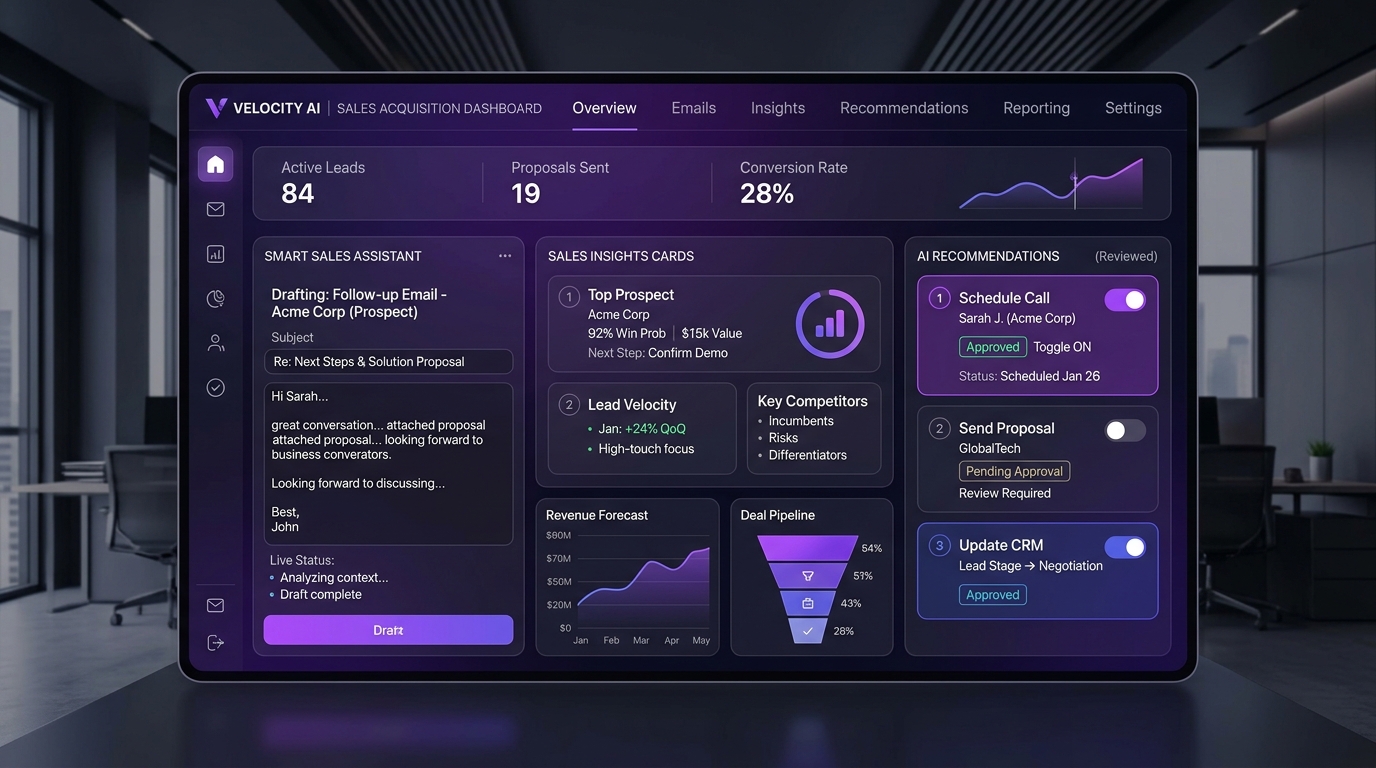This screenshot has width=1376, height=768.
Task: Open the checkmark circle sidebar icon
Action: pyautogui.click(x=215, y=387)
